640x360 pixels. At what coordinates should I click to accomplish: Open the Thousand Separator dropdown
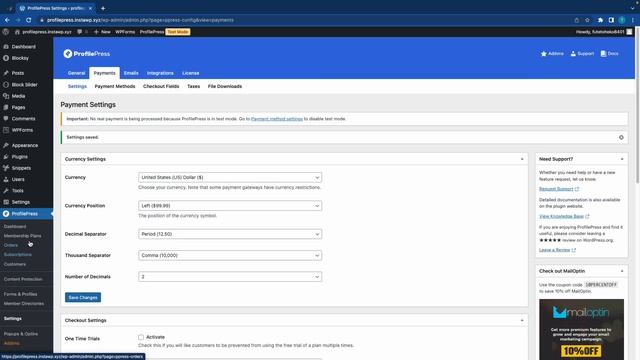(230, 256)
